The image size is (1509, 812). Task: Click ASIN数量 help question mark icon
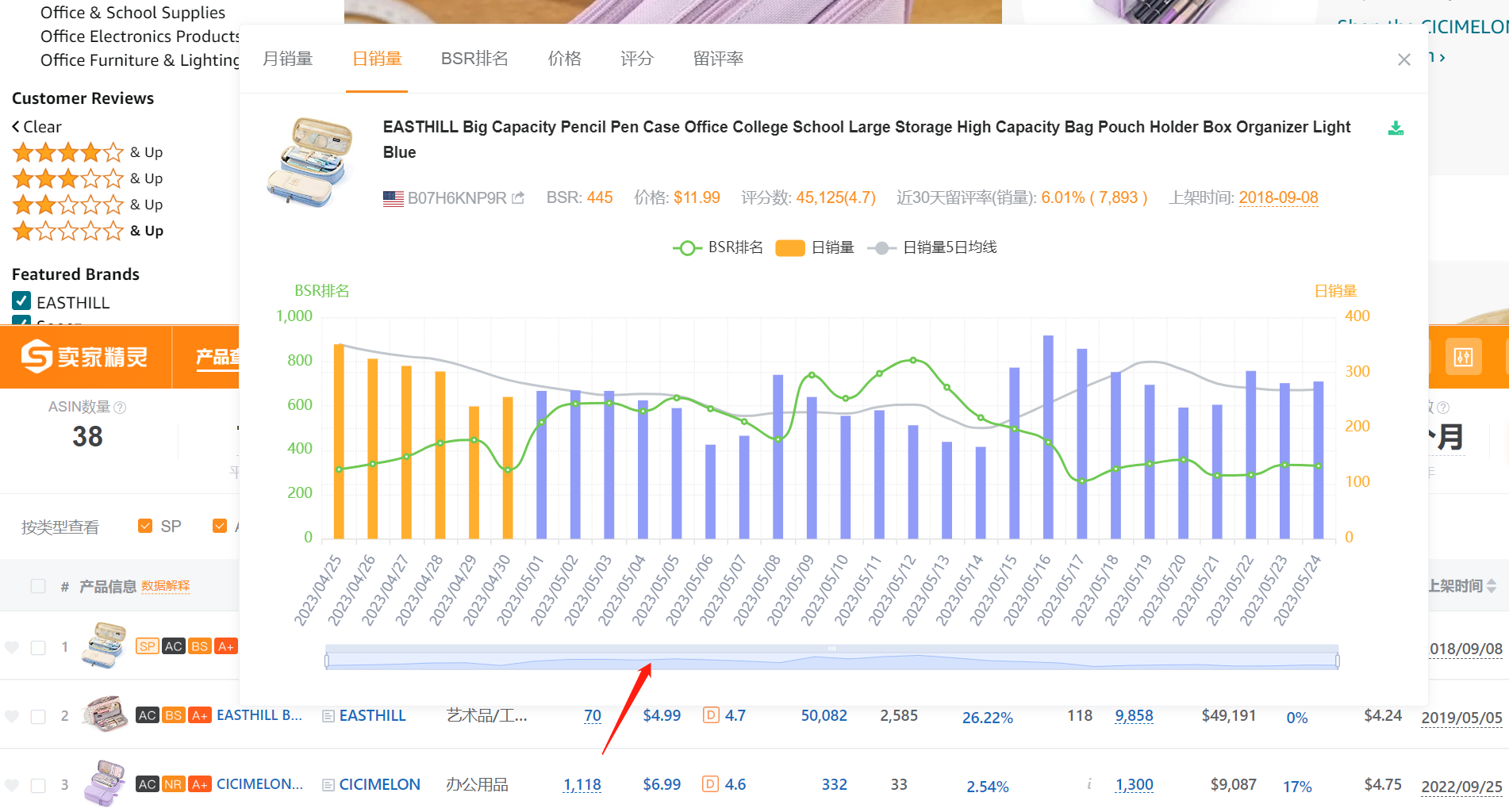coord(120,408)
